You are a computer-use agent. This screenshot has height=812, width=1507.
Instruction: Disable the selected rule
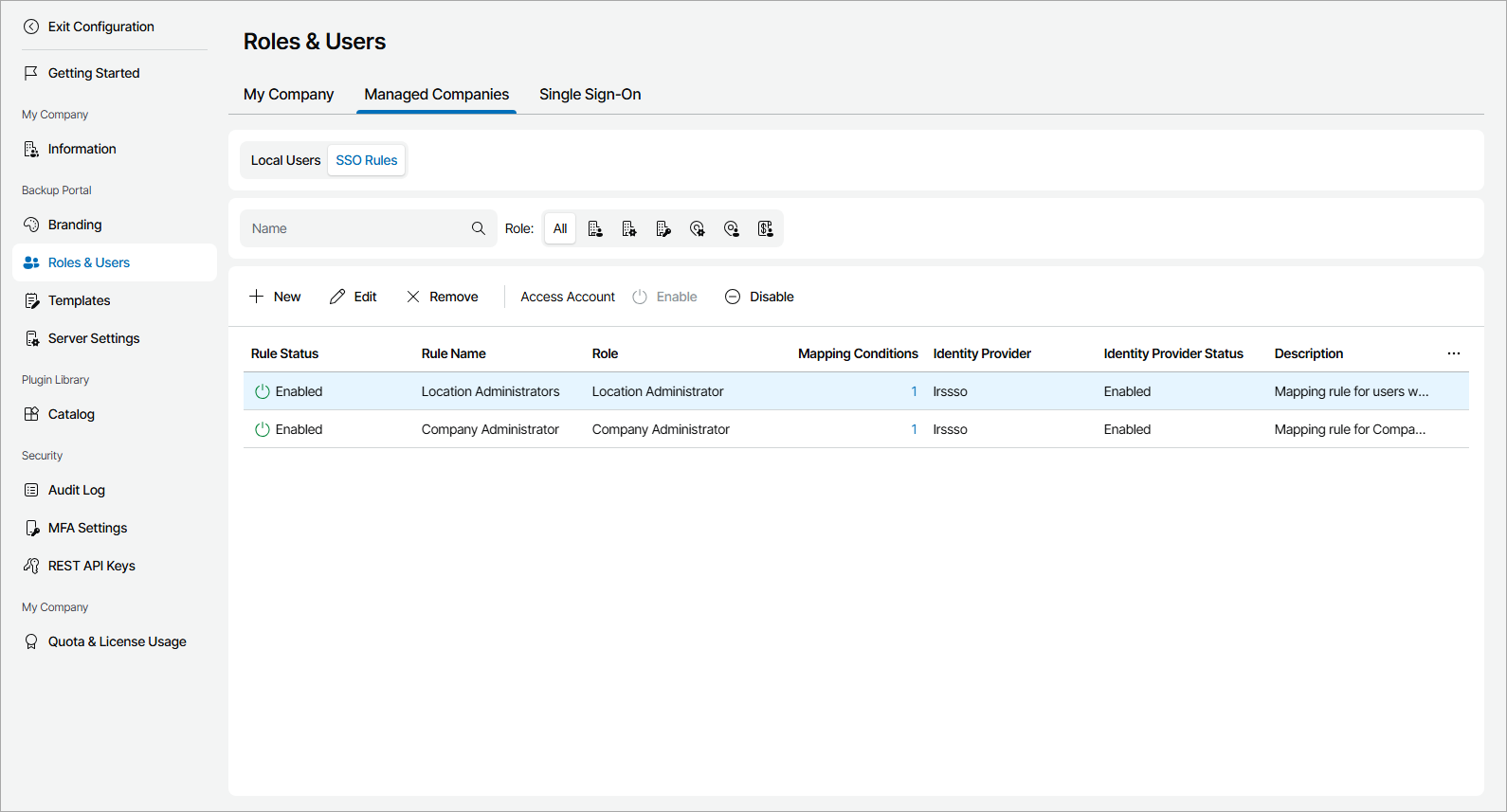(x=759, y=297)
